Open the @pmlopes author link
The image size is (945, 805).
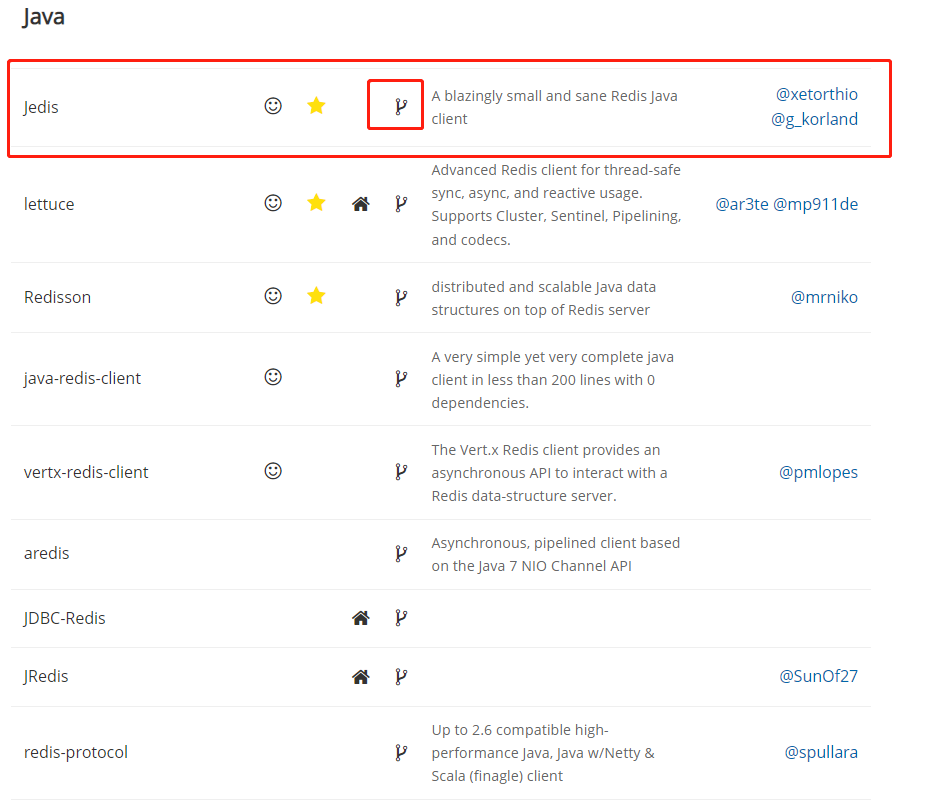(818, 472)
